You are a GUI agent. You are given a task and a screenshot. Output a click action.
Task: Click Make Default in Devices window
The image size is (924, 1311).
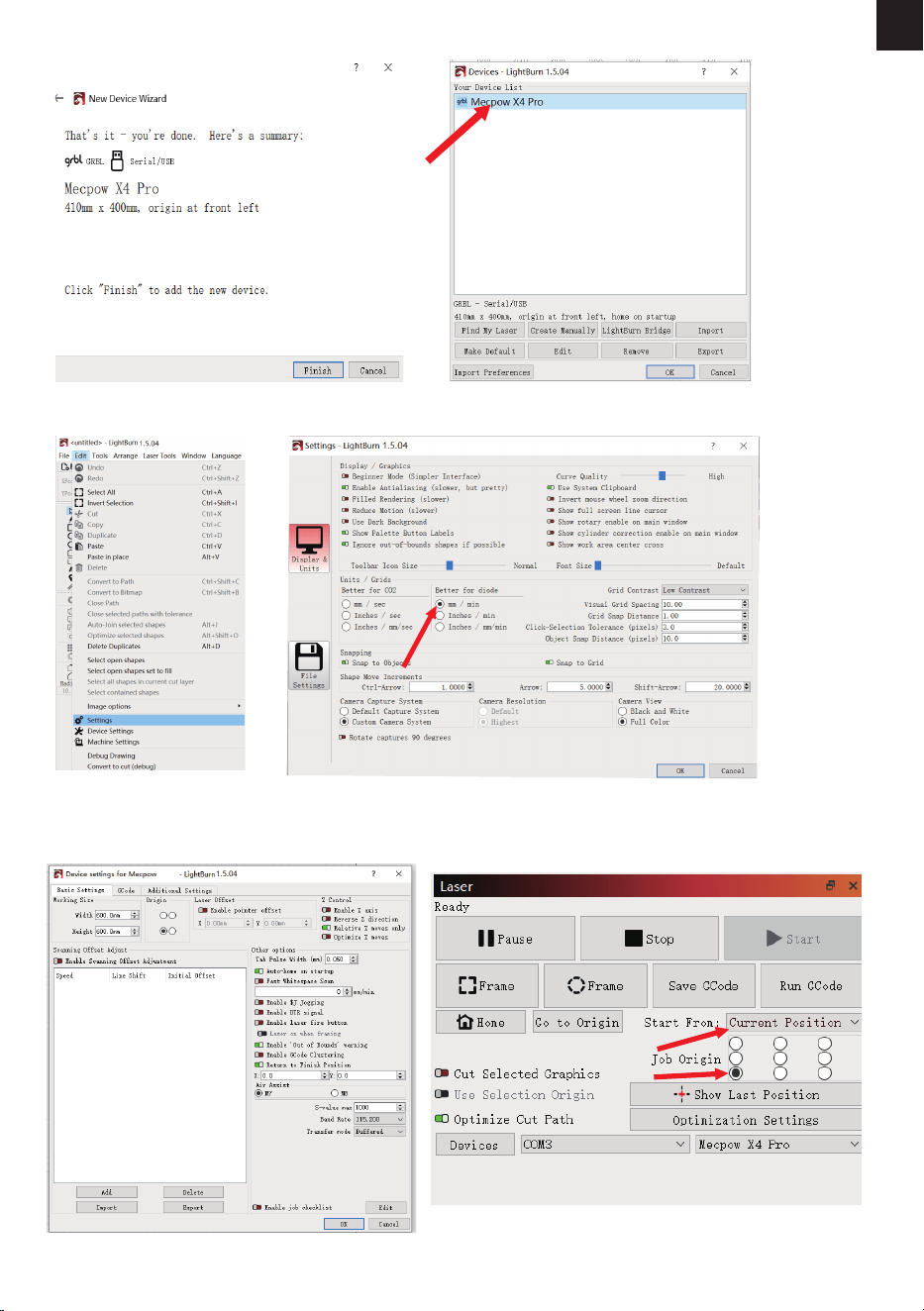click(489, 352)
